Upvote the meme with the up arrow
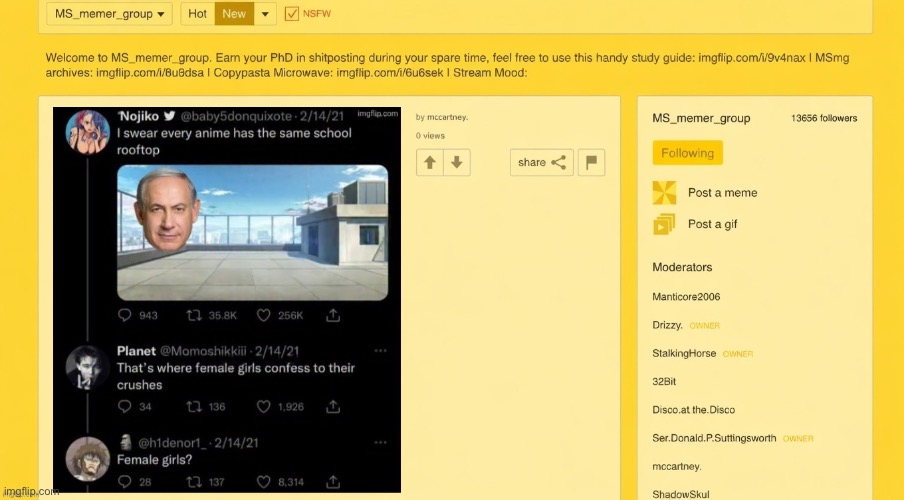This screenshot has height=500, width=904. (430, 162)
